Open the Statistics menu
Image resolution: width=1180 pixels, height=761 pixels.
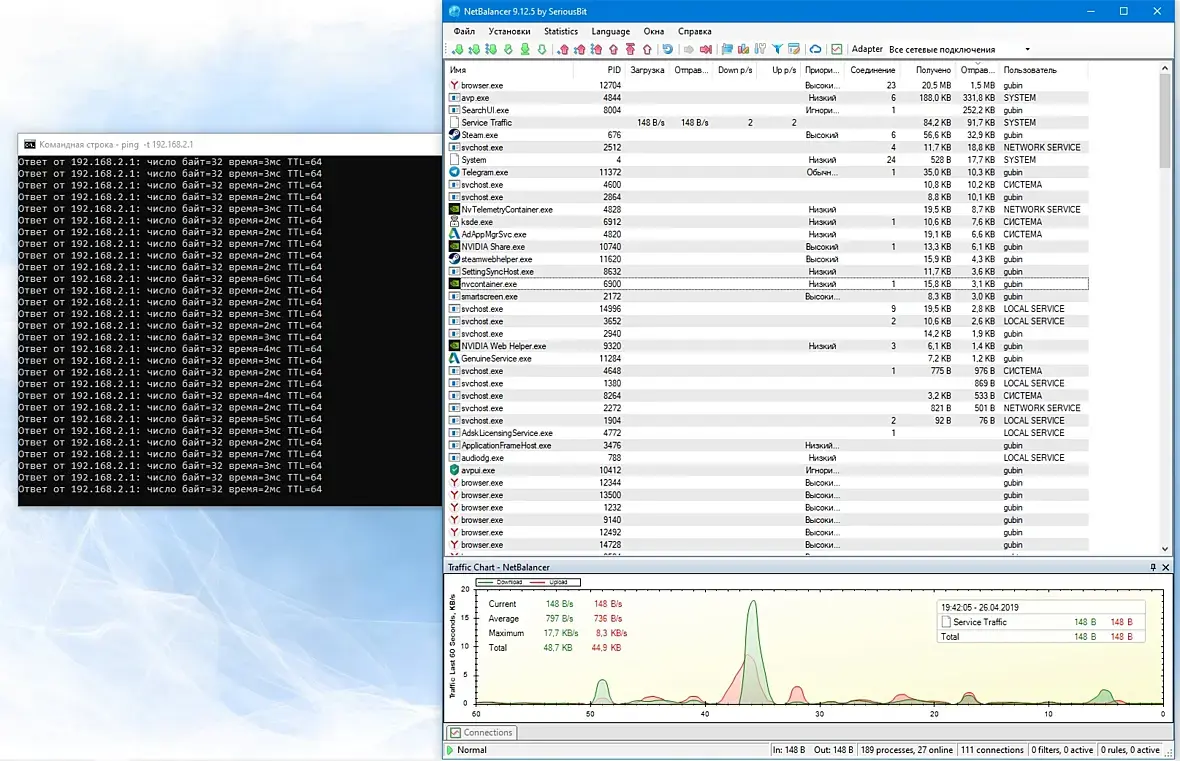click(561, 32)
